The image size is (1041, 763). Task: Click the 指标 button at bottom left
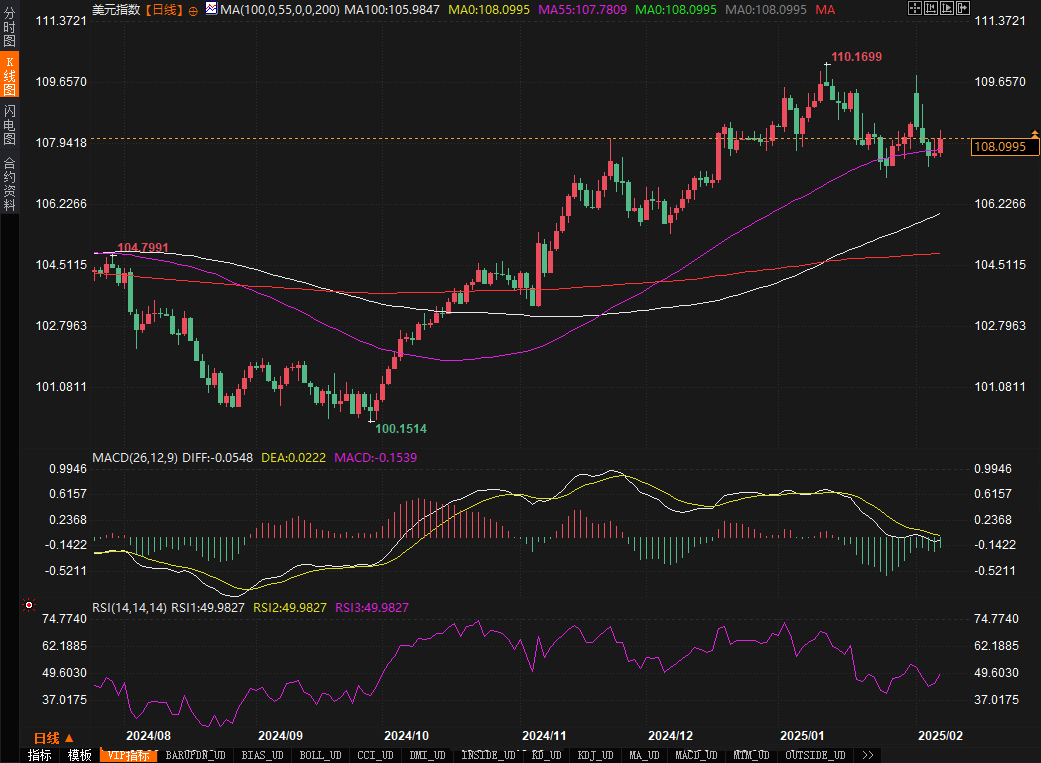click(x=39, y=755)
